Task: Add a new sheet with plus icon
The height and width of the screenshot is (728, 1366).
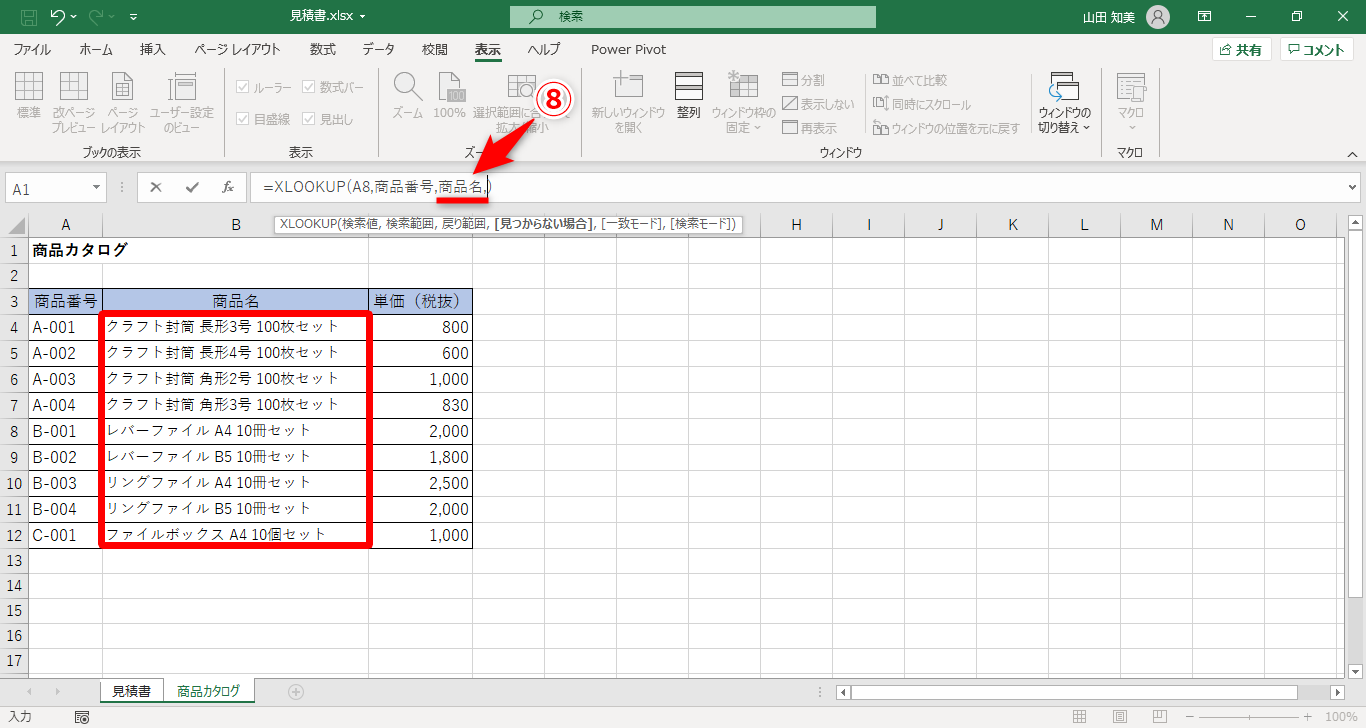Action: (295, 691)
